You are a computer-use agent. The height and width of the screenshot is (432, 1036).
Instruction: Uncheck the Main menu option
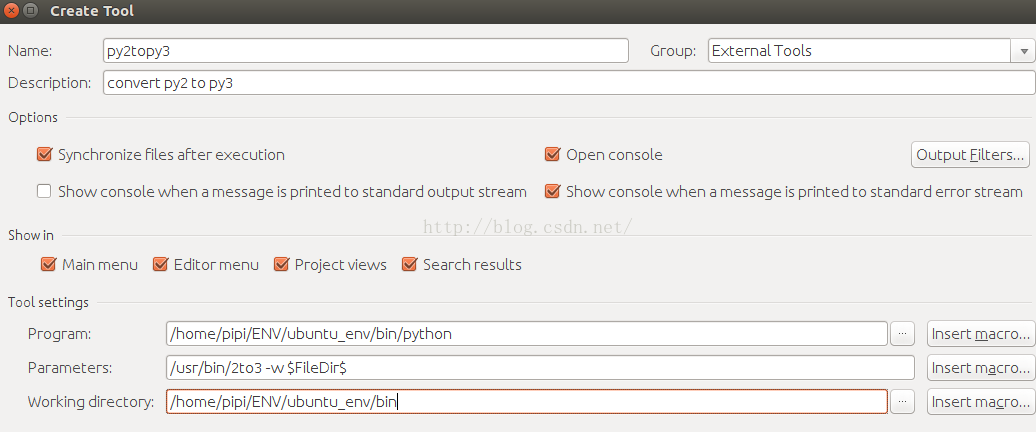[x=48, y=265]
